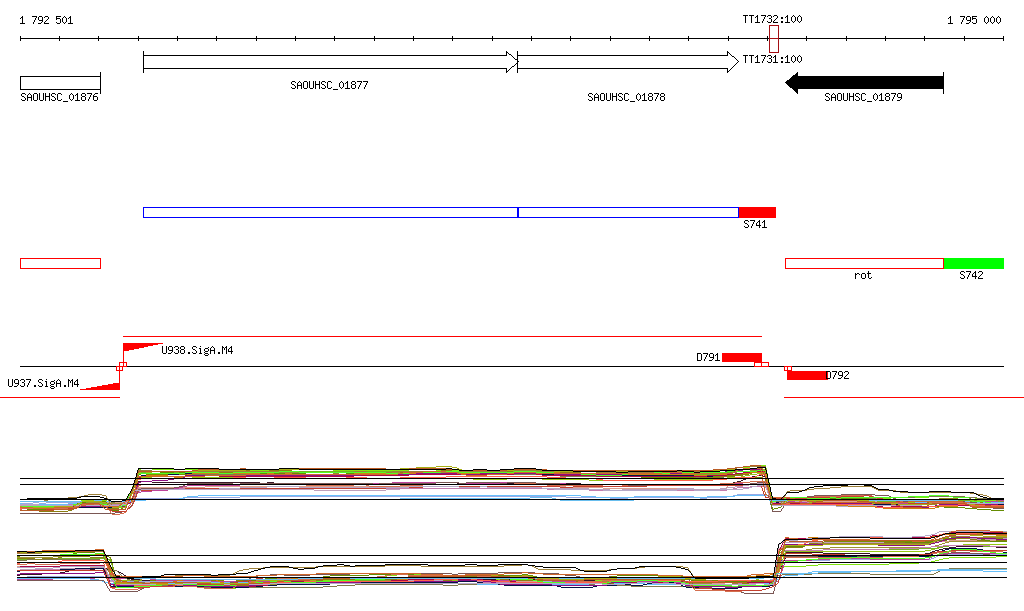Image resolution: width=1024 pixels, height=611 pixels.
Task: Select the rot red-outlined region
Action: pyautogui.click(x=864, y=263)
